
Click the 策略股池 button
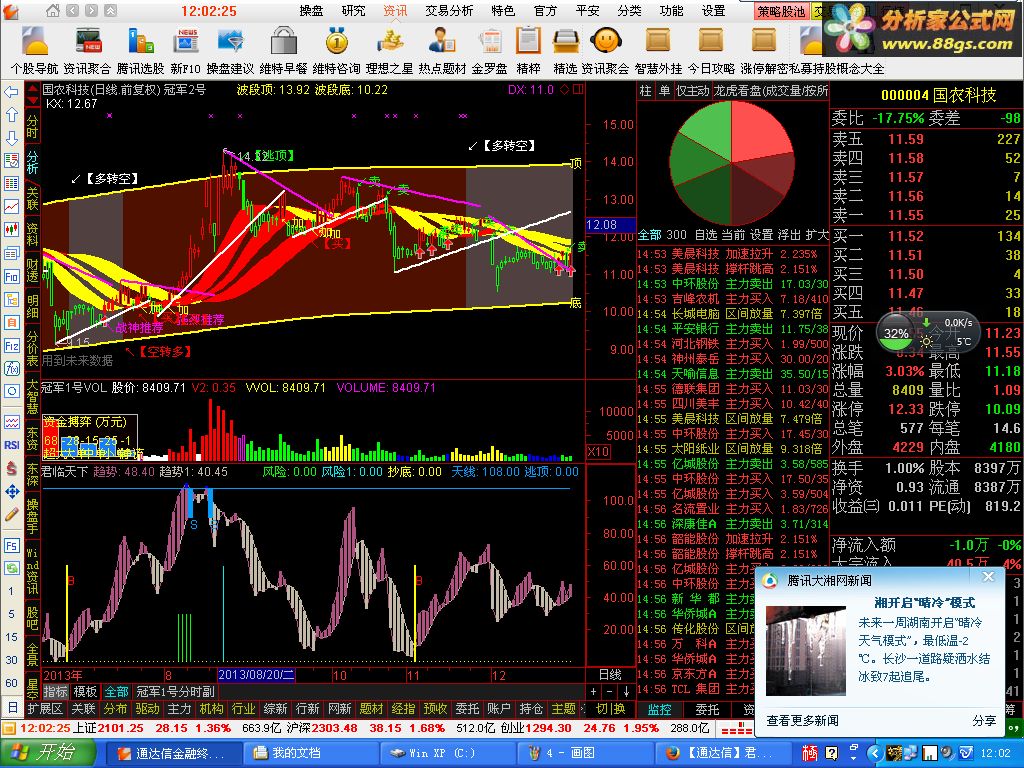click(x=781, y=11)
